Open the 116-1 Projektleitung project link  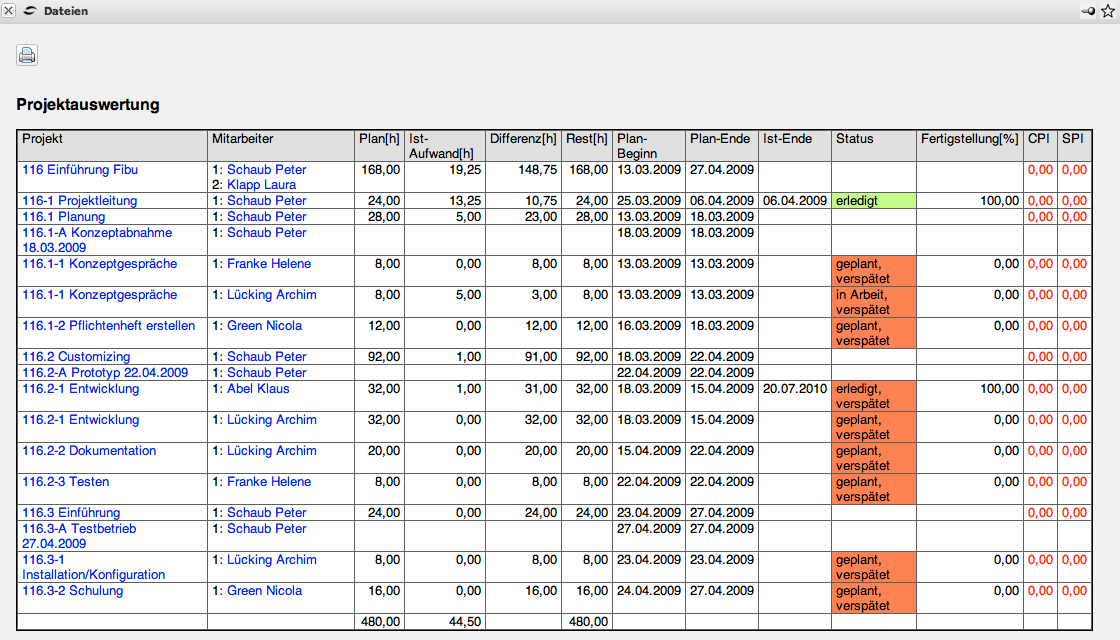click(79, 201)
